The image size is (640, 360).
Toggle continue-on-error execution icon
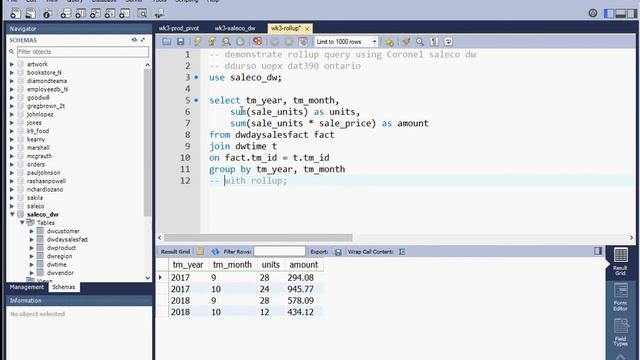257,42
